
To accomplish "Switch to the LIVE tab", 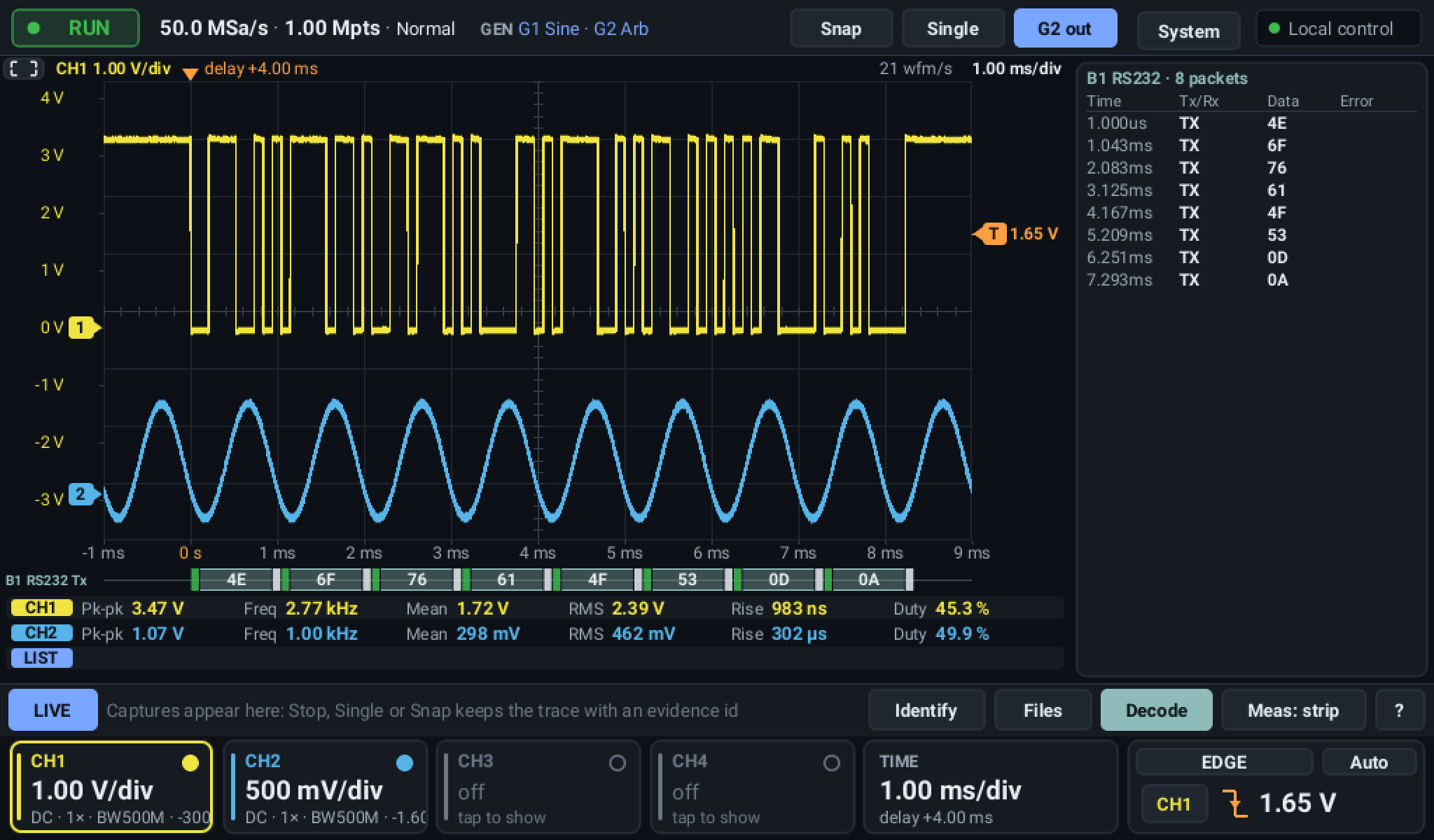I will tap(53, 710).
